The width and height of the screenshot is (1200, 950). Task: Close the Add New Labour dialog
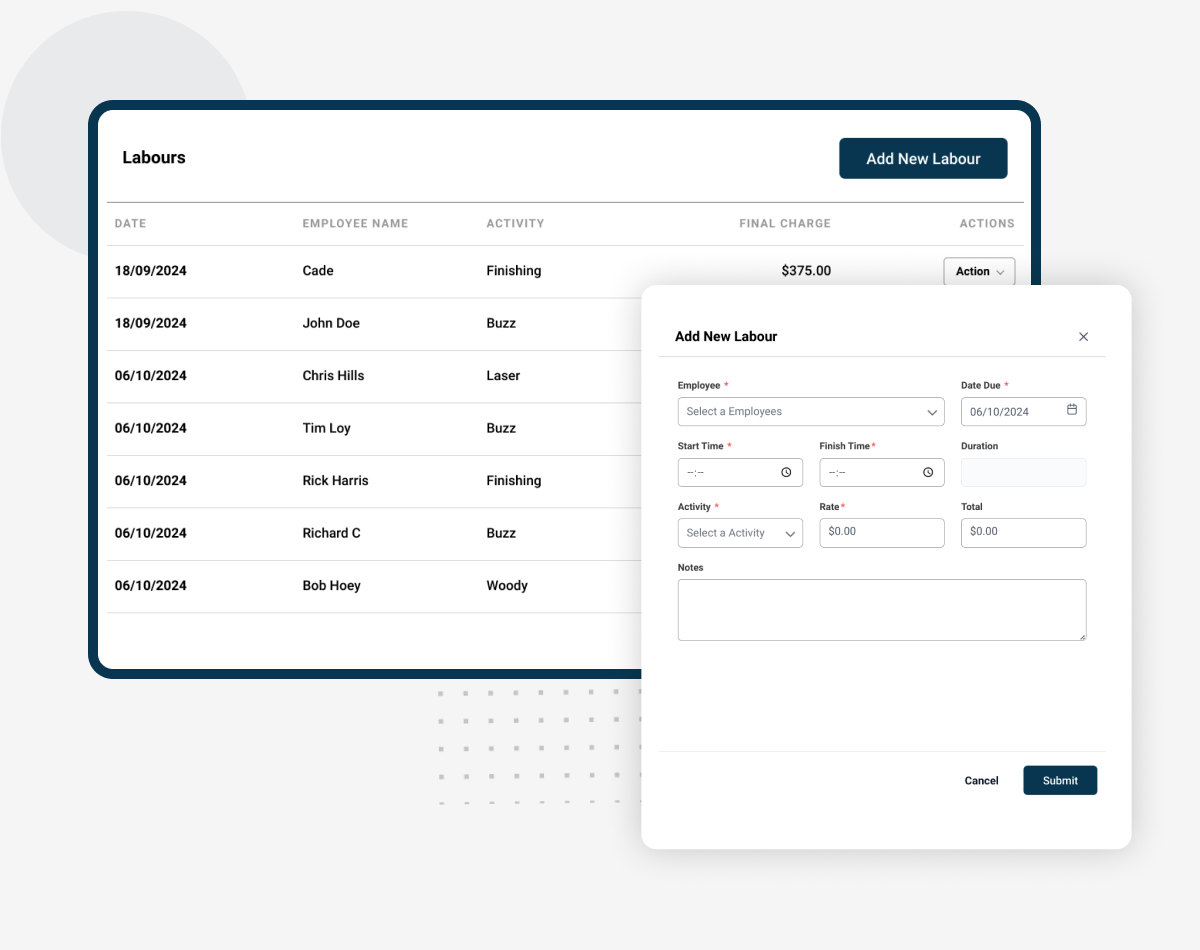1083,337
